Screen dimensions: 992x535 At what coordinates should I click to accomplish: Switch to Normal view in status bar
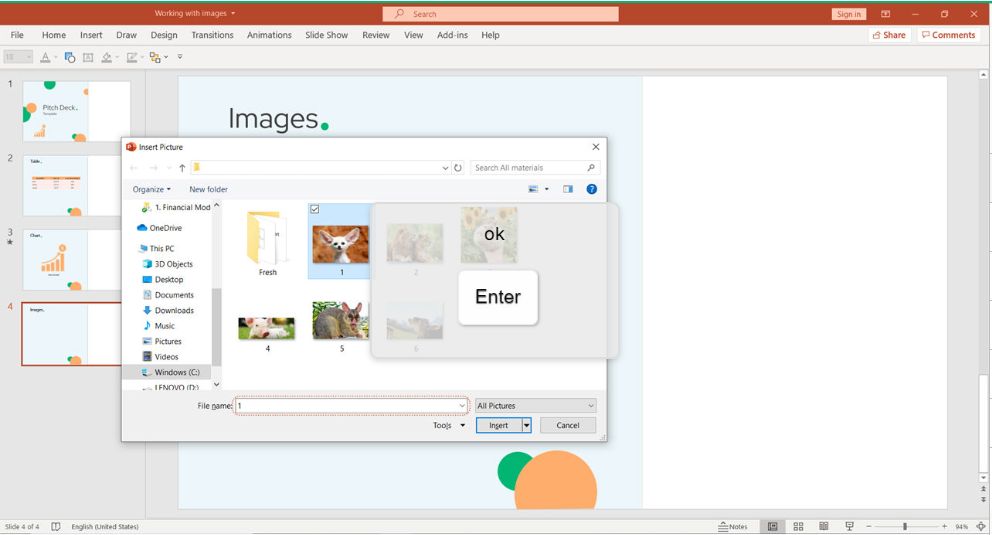tap(772, 526)
